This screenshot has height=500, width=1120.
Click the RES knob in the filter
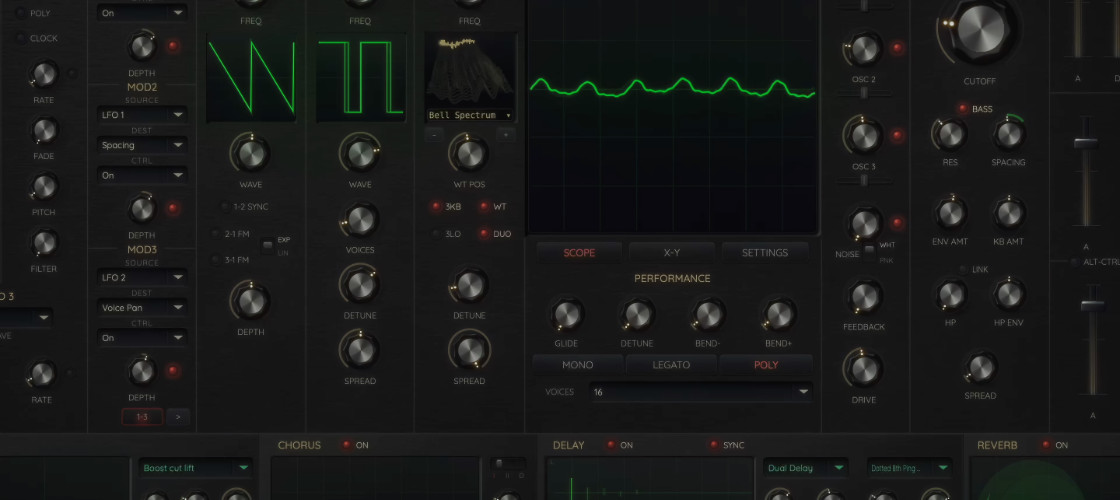coord(950,134)
